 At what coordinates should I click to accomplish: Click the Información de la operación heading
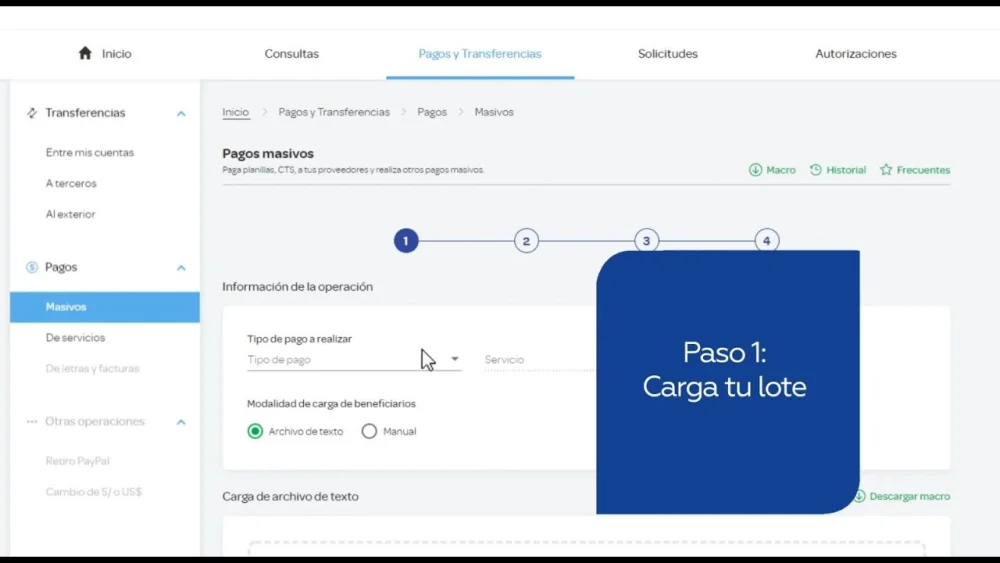click(297, 287)
